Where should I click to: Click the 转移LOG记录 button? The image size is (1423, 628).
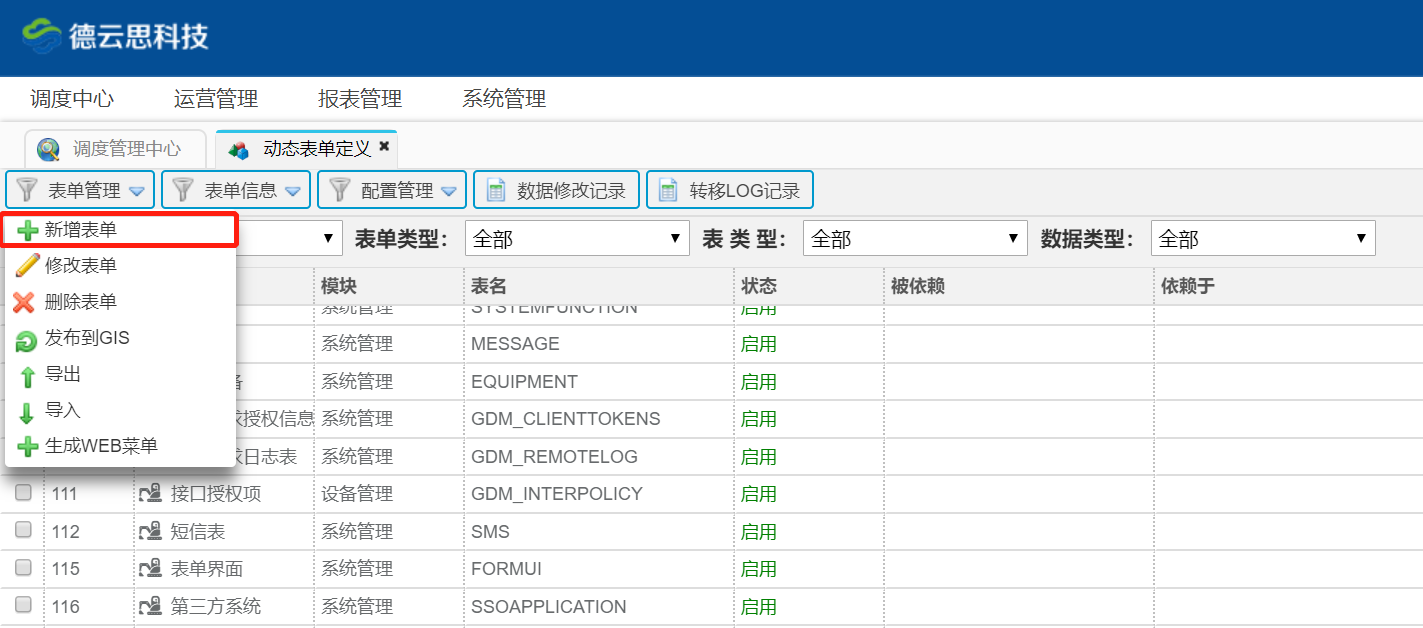pyautogui.click(x=730, y=190)
